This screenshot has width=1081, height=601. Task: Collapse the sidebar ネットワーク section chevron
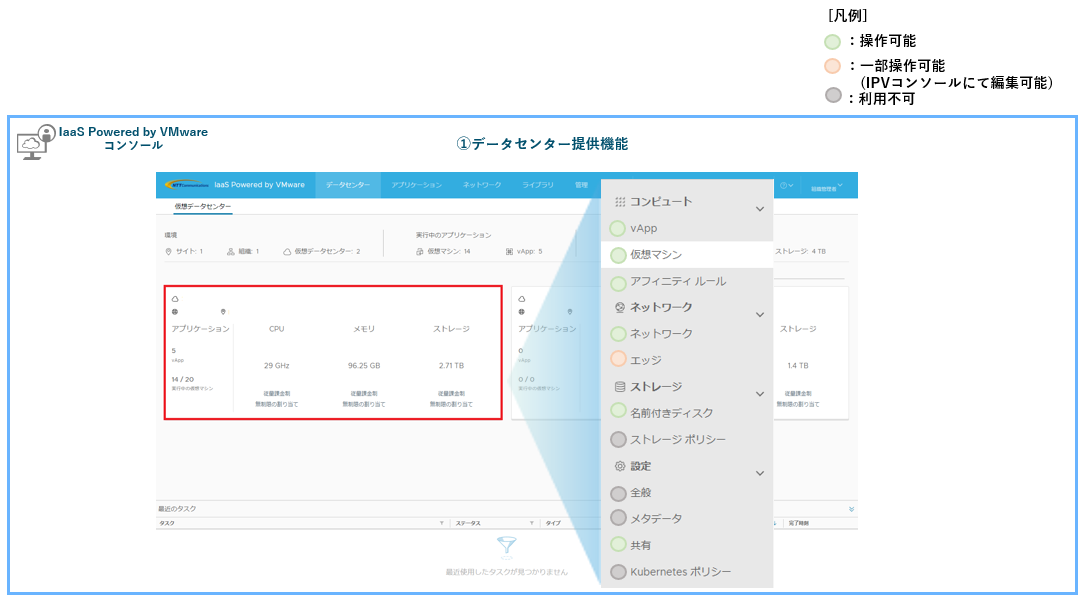[760, 315]
